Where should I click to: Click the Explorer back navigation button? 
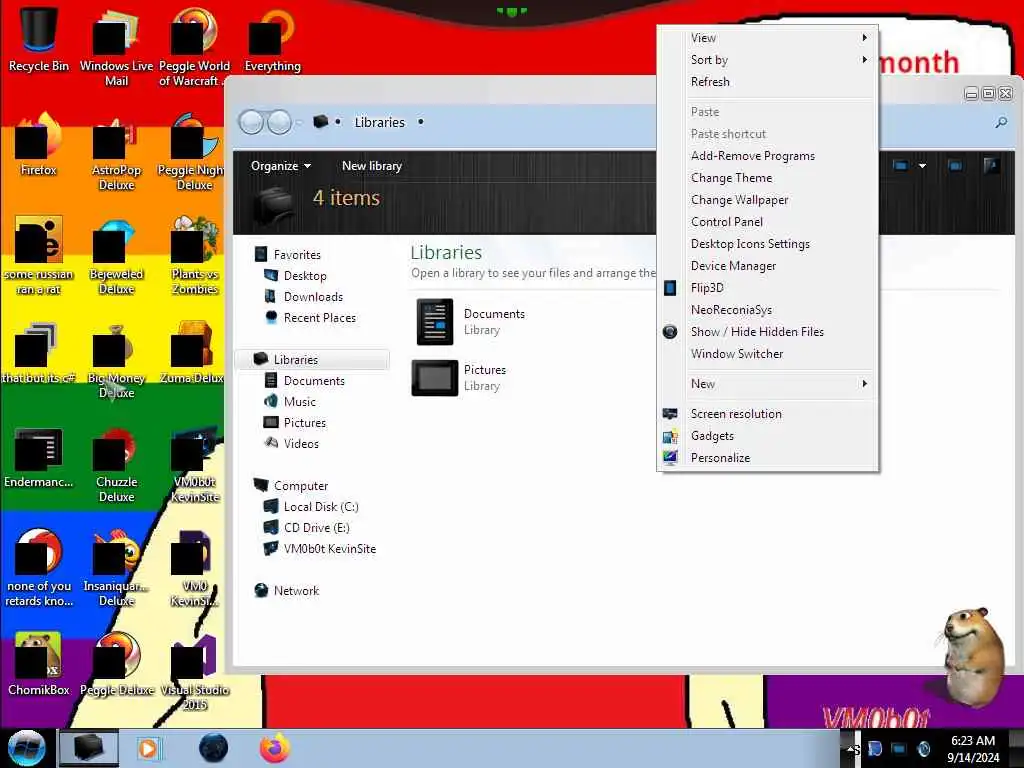[x=251, y=122]
